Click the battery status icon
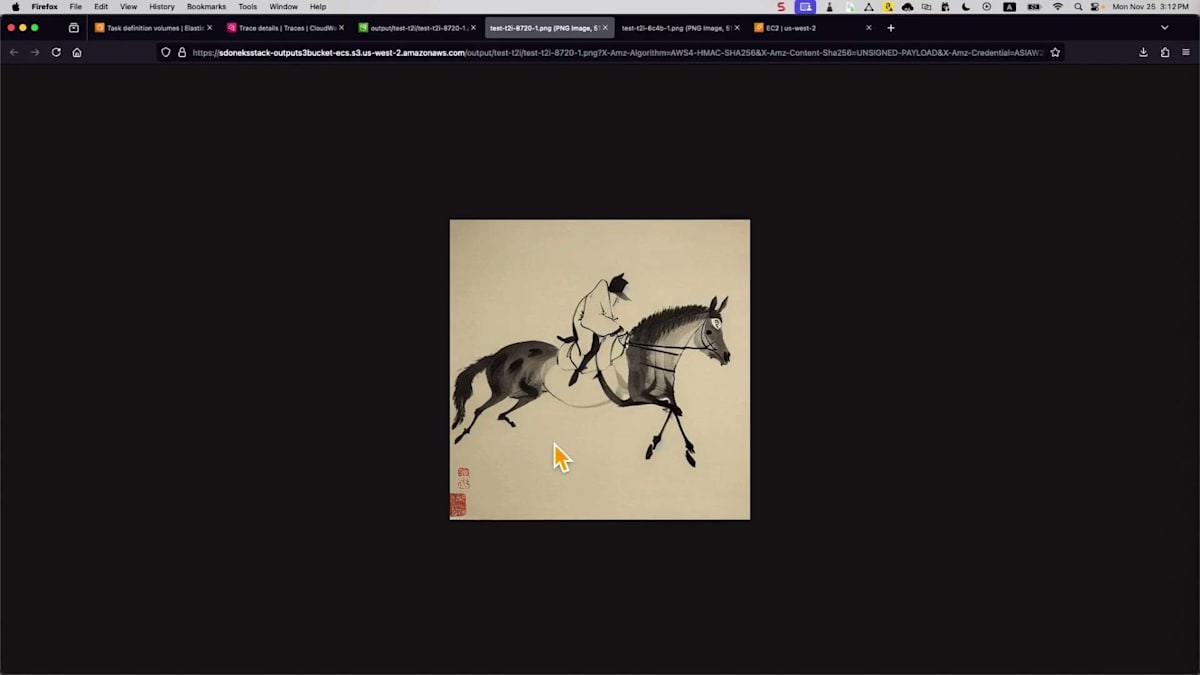 tap(1034, 7)
